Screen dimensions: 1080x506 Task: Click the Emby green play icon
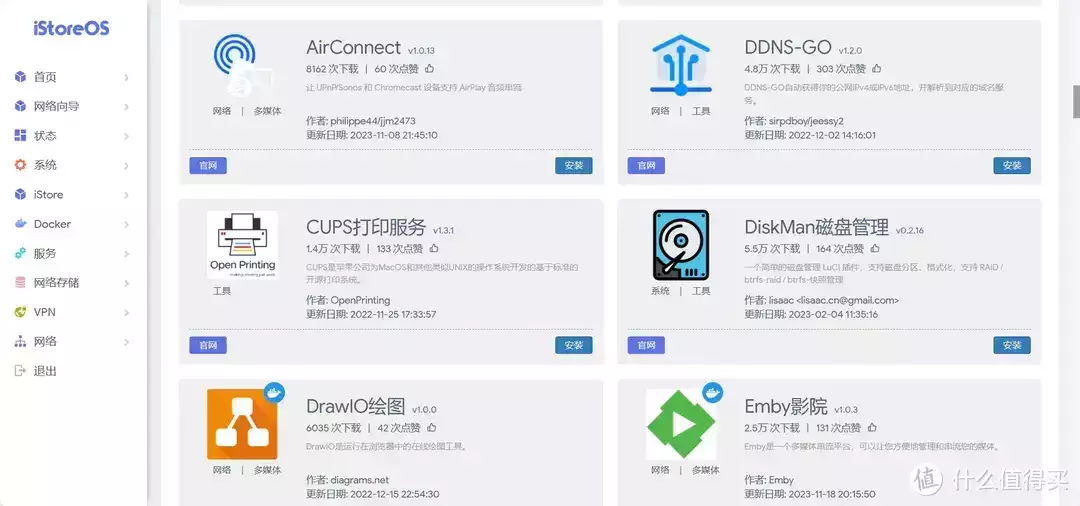(x=681, y=424)
